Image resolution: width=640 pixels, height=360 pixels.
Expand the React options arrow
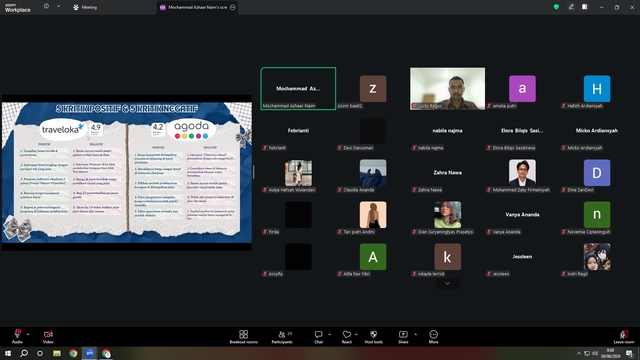point(356,334)
